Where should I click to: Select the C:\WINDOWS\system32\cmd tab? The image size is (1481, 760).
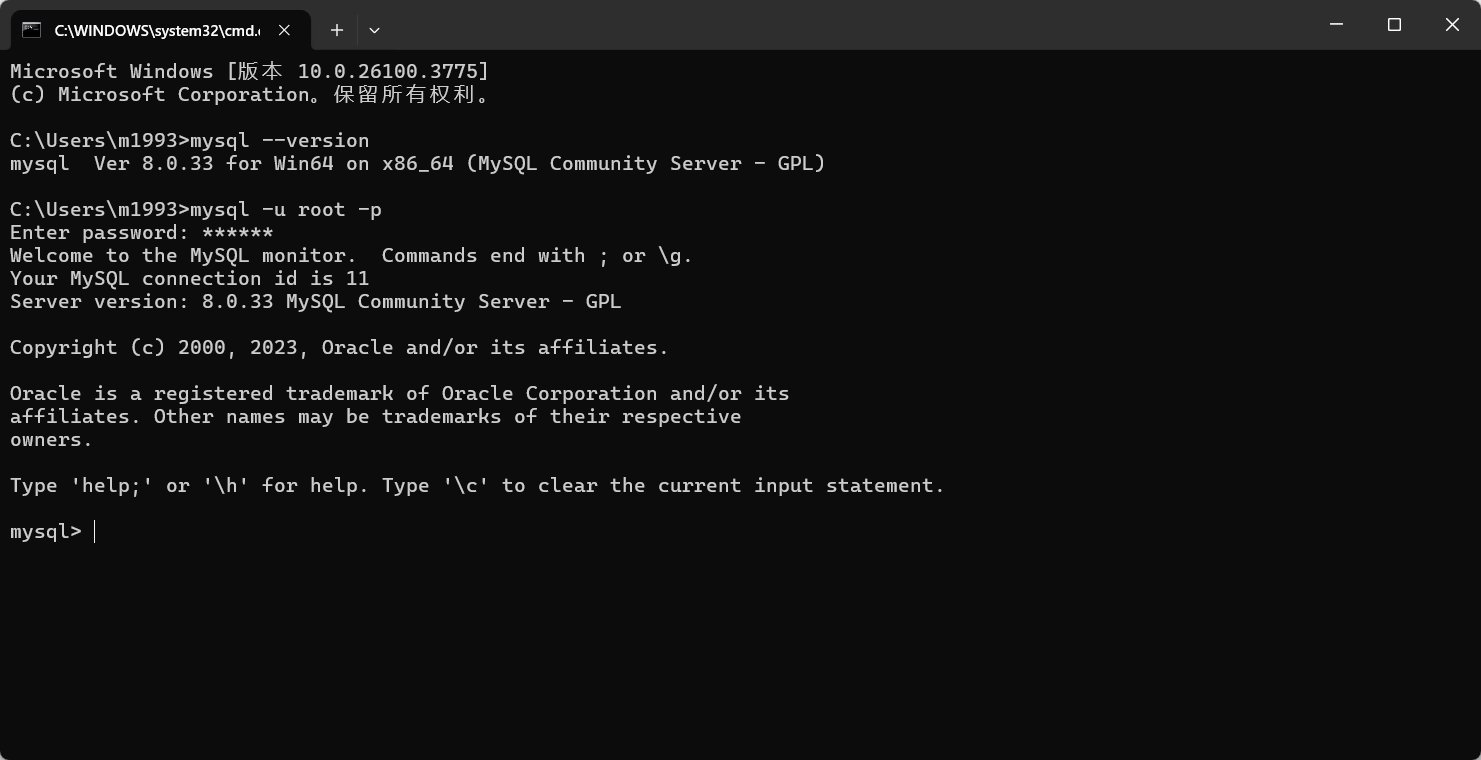click(x=160, y=30)
